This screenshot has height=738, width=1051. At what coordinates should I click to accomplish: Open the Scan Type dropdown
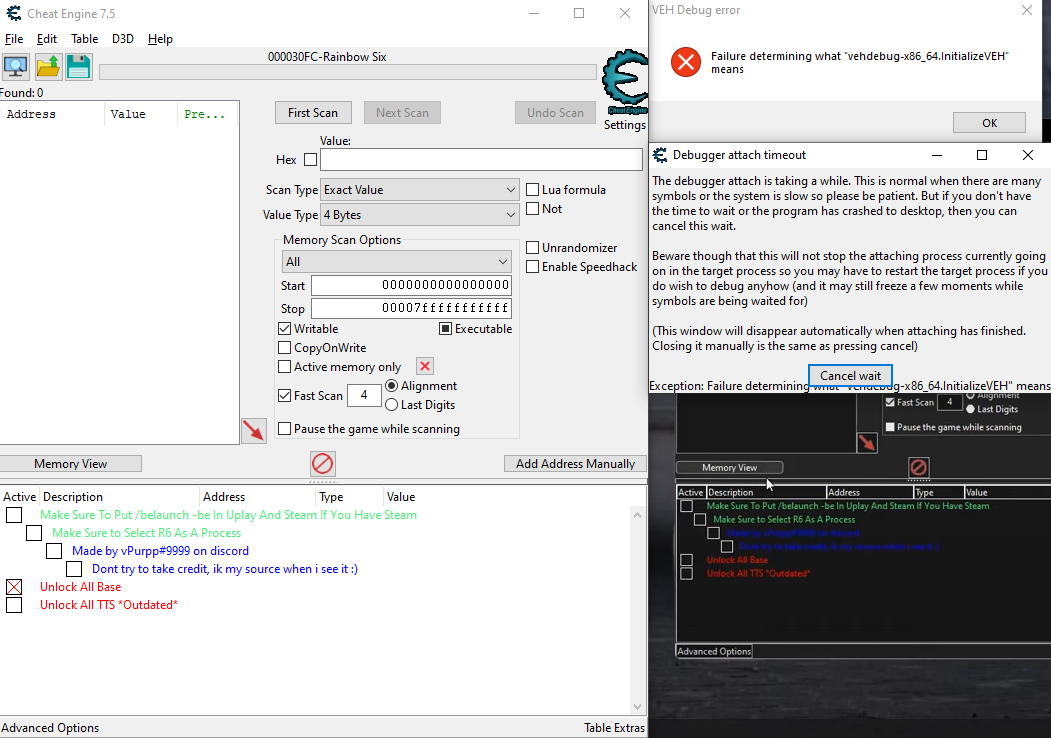(x=420, y=190)
